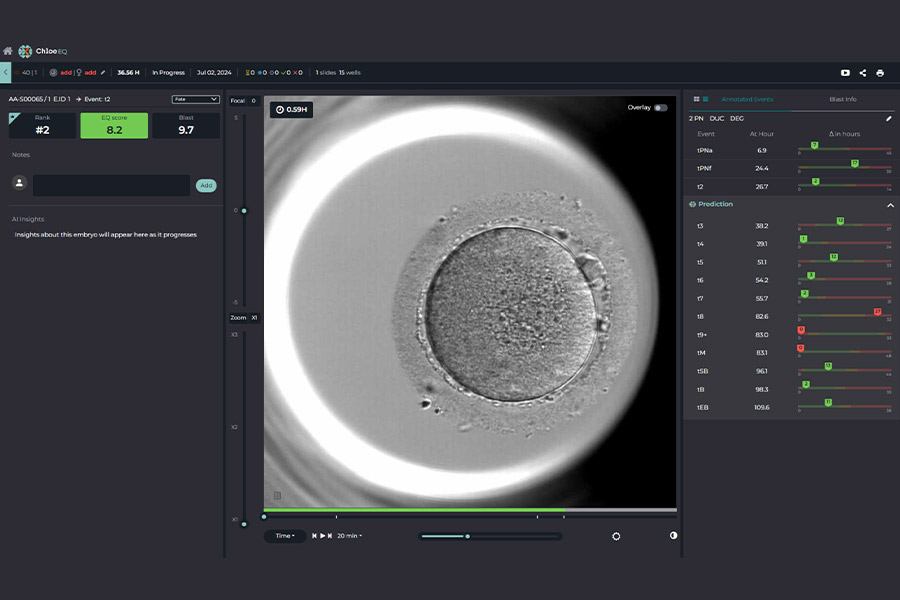Click the brightness circle icon below image
The width and height of the screenshot is (900, 600).
[616, 536]
